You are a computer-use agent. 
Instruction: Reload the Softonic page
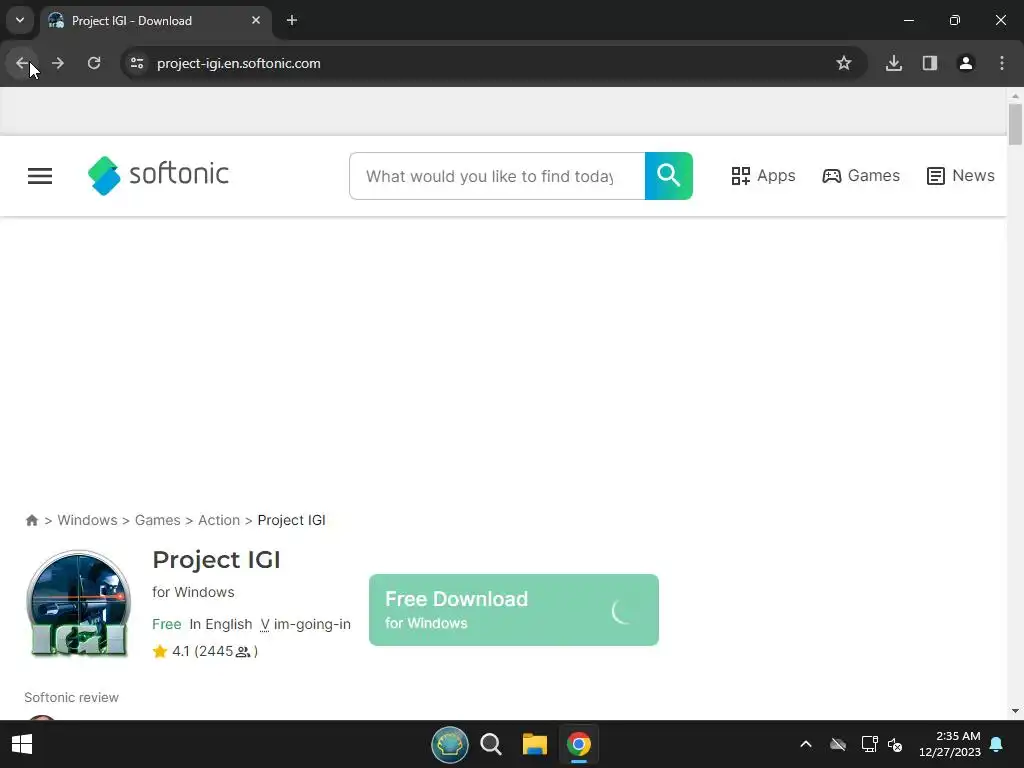(94, 63)
